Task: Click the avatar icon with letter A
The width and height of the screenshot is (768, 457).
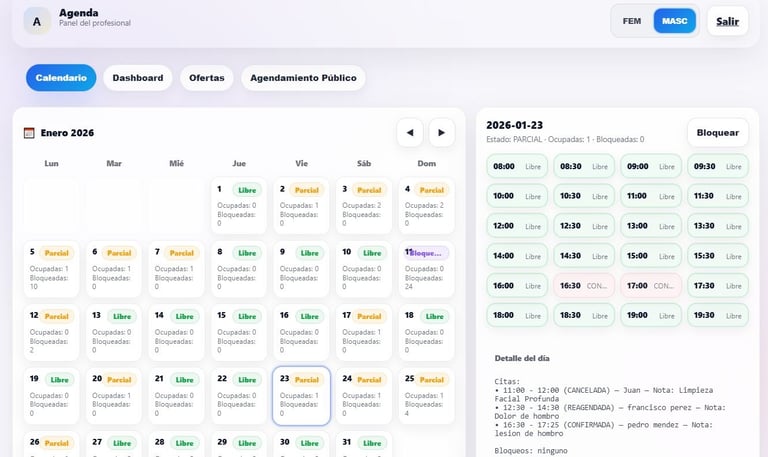Action: tap(37, 21)
